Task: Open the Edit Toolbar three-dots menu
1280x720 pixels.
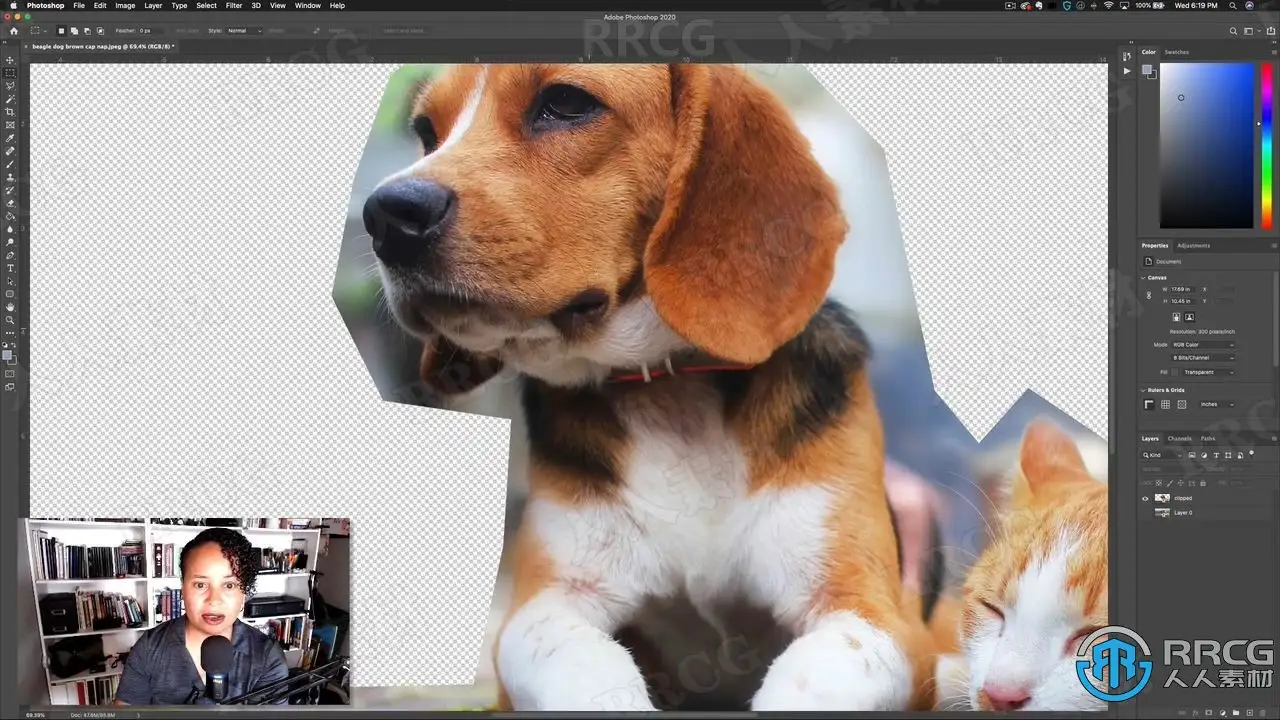Action: pyautogui.click(x=11, y=332)
